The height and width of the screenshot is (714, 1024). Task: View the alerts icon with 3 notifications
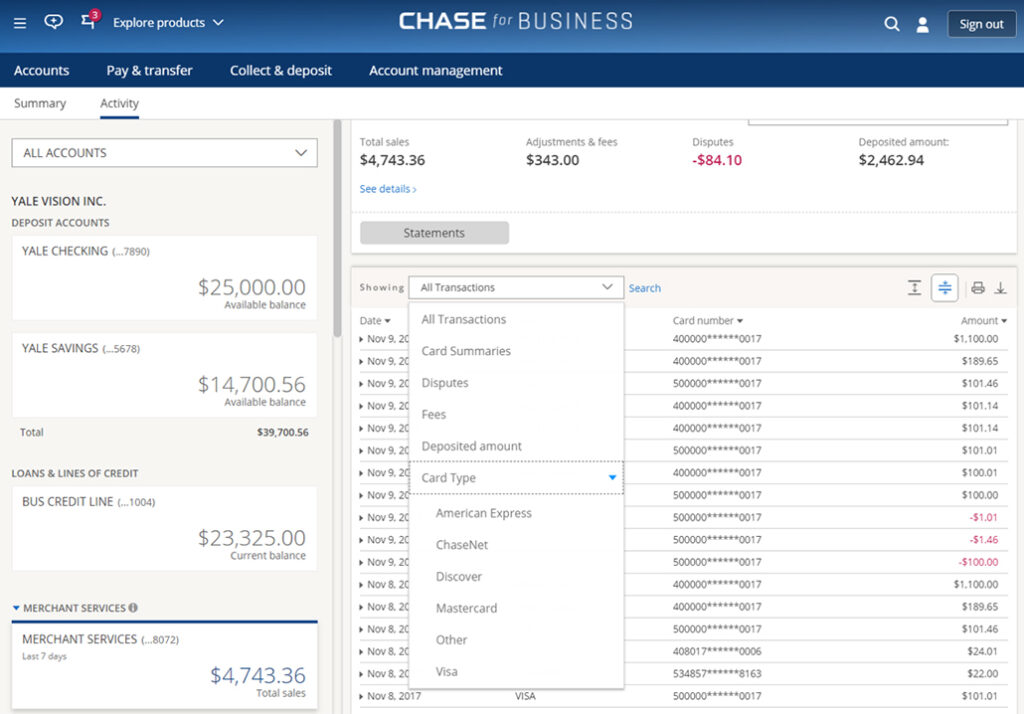88,22
